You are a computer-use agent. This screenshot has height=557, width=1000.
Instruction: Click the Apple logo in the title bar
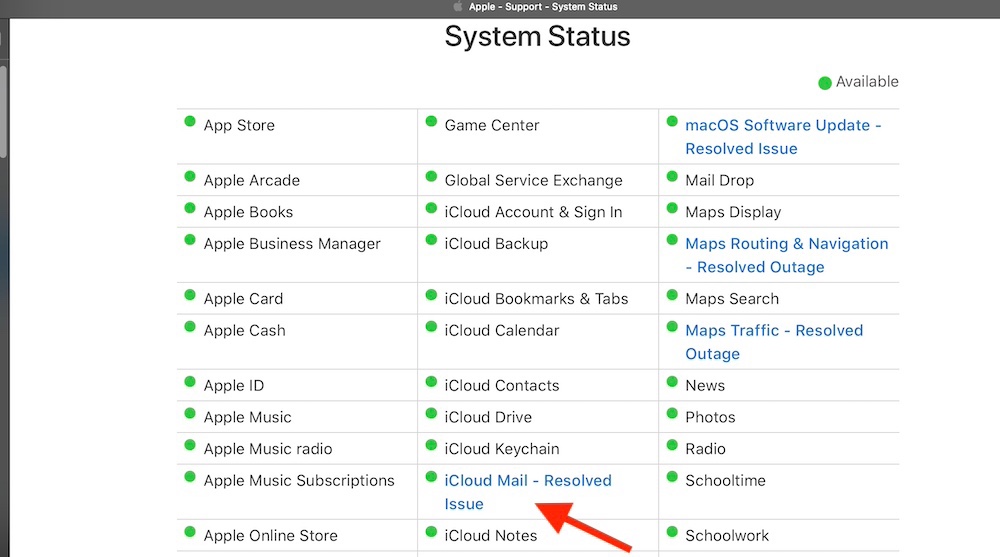(x=457, y=6)
